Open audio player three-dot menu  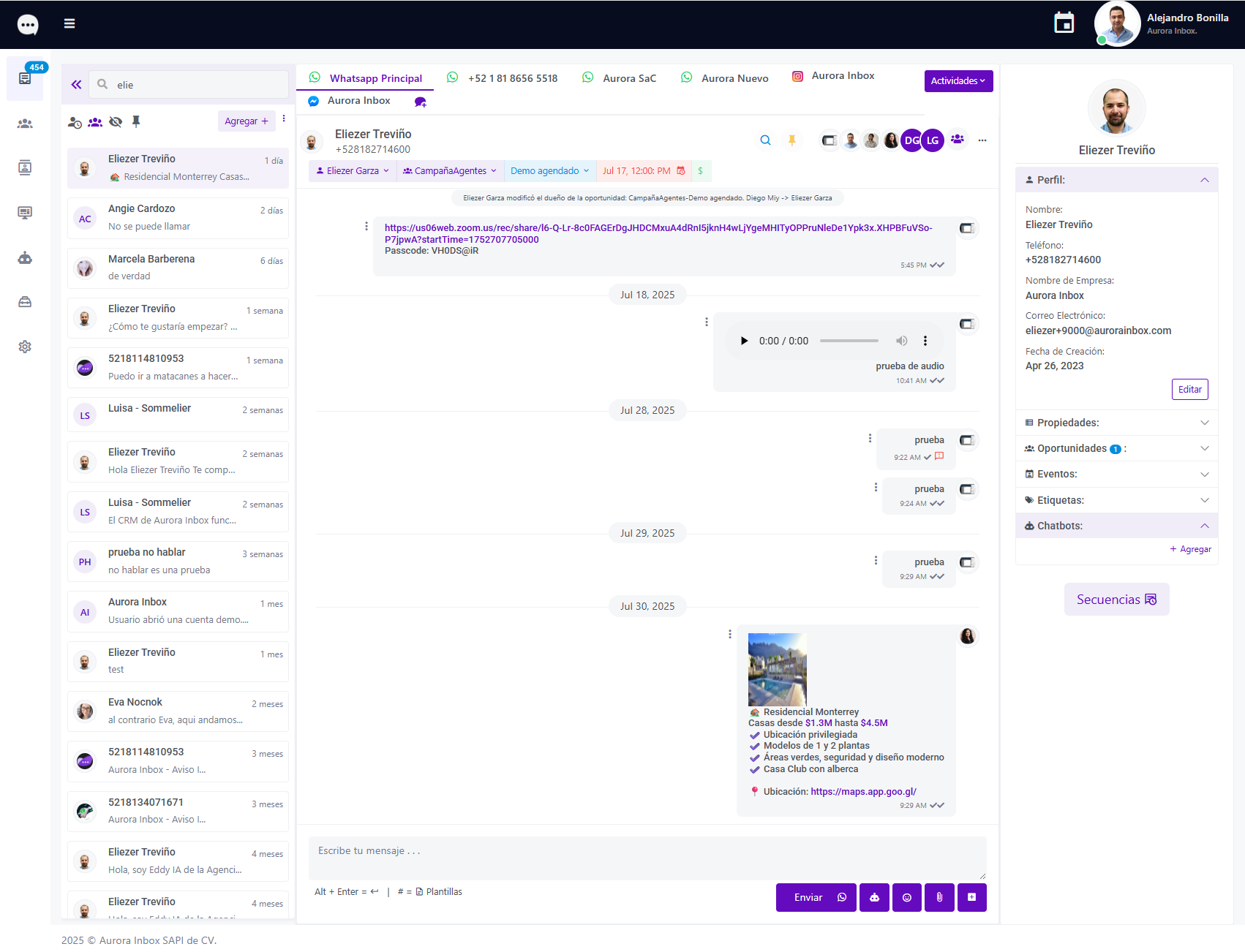[925, 341]
